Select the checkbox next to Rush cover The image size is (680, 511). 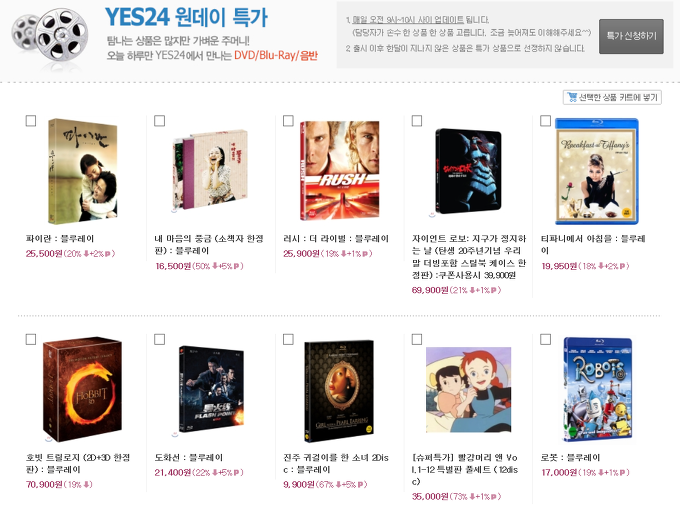point(288,121)
